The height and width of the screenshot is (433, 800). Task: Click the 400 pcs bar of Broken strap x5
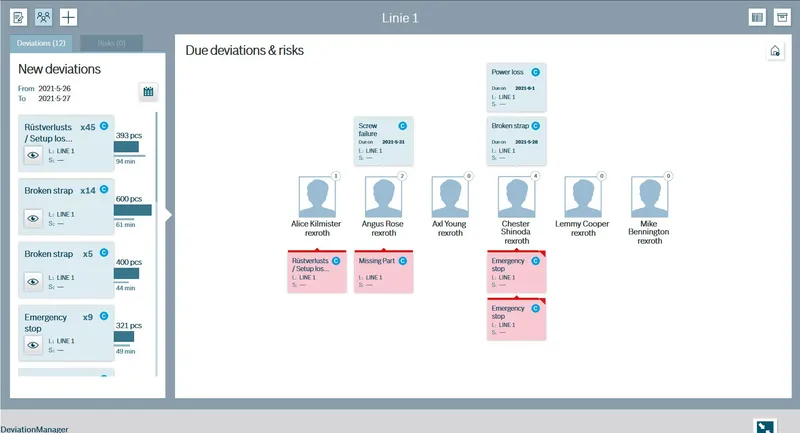pyautogui.click(x=127, y=274)
